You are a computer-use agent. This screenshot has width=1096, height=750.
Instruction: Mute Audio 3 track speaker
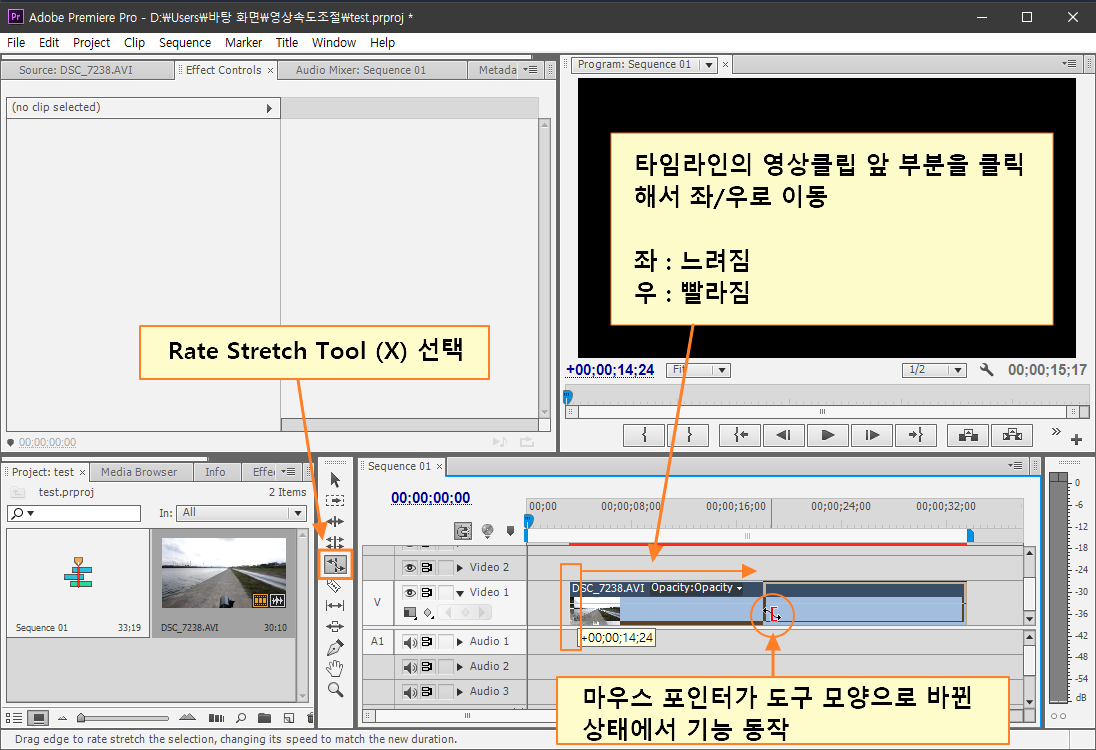coord(410,692)
